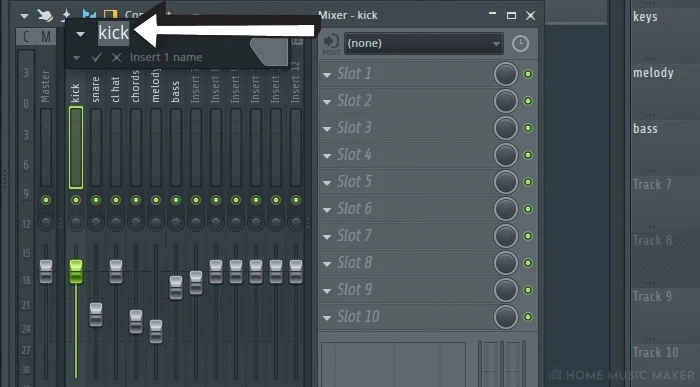This screenshot has height=387, width=700.
Task: Click the C compact view button
Action: pyautogui.click(x=26, y=37)
